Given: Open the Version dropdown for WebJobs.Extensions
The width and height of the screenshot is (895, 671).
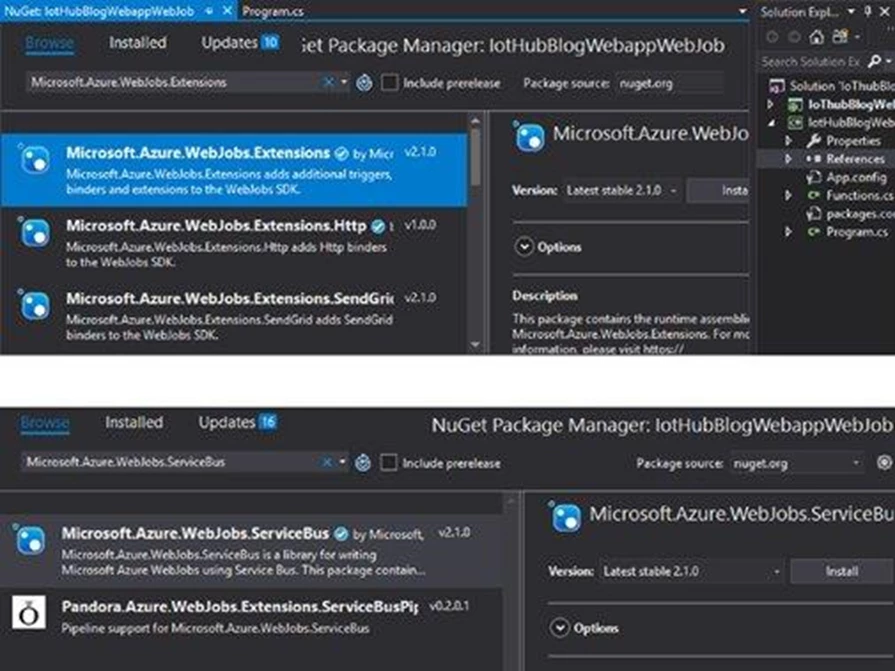Looking at the screenshot, I should (x=620, y=189).
